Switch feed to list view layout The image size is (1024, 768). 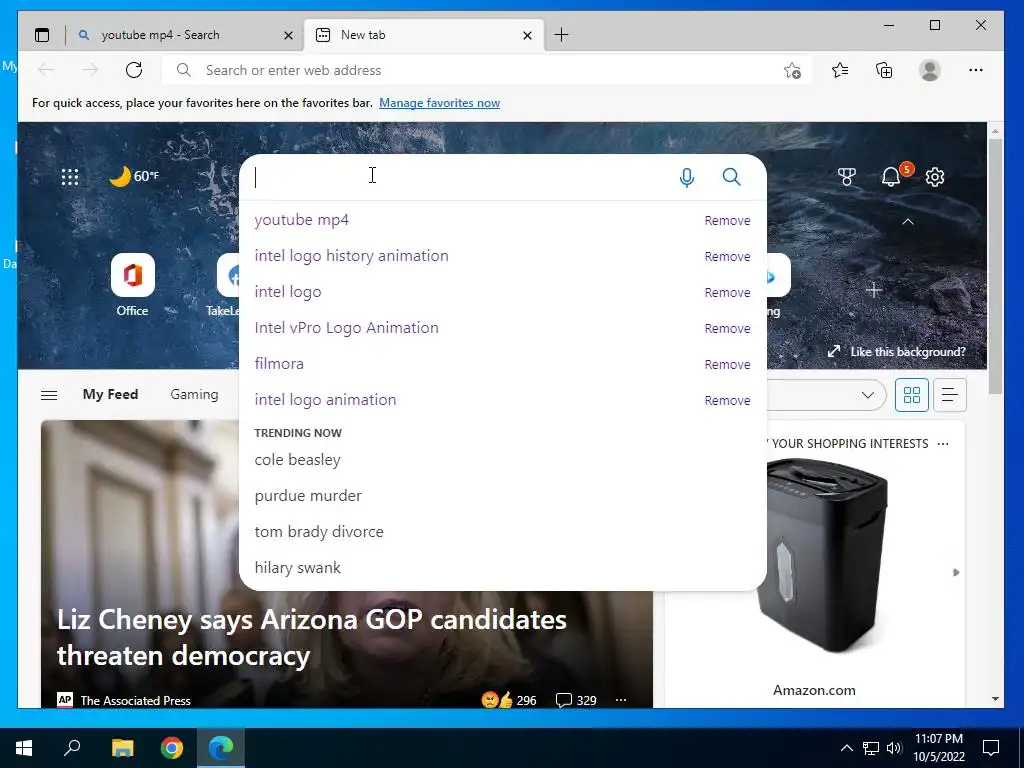tap(950, 395)
